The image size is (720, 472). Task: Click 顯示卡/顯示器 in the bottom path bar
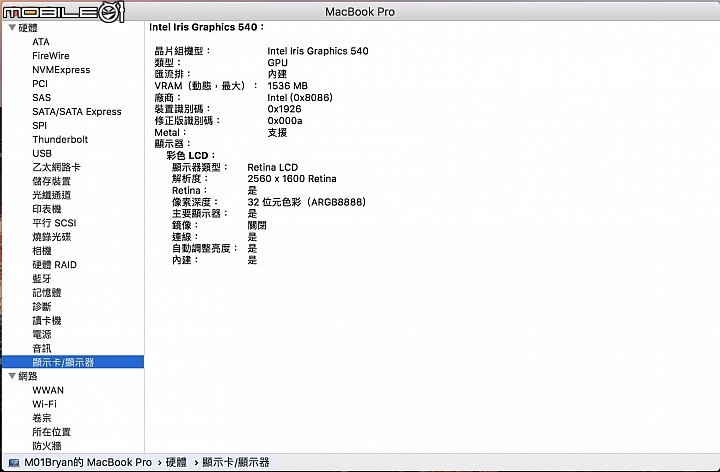pyautogui.click(x=236, y=462)
